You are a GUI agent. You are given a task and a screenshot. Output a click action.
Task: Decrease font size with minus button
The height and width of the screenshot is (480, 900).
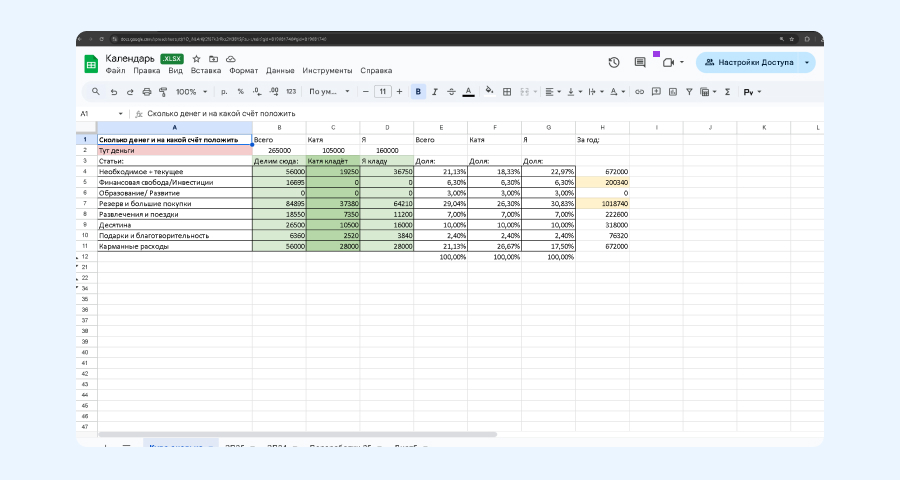(365, 92)
